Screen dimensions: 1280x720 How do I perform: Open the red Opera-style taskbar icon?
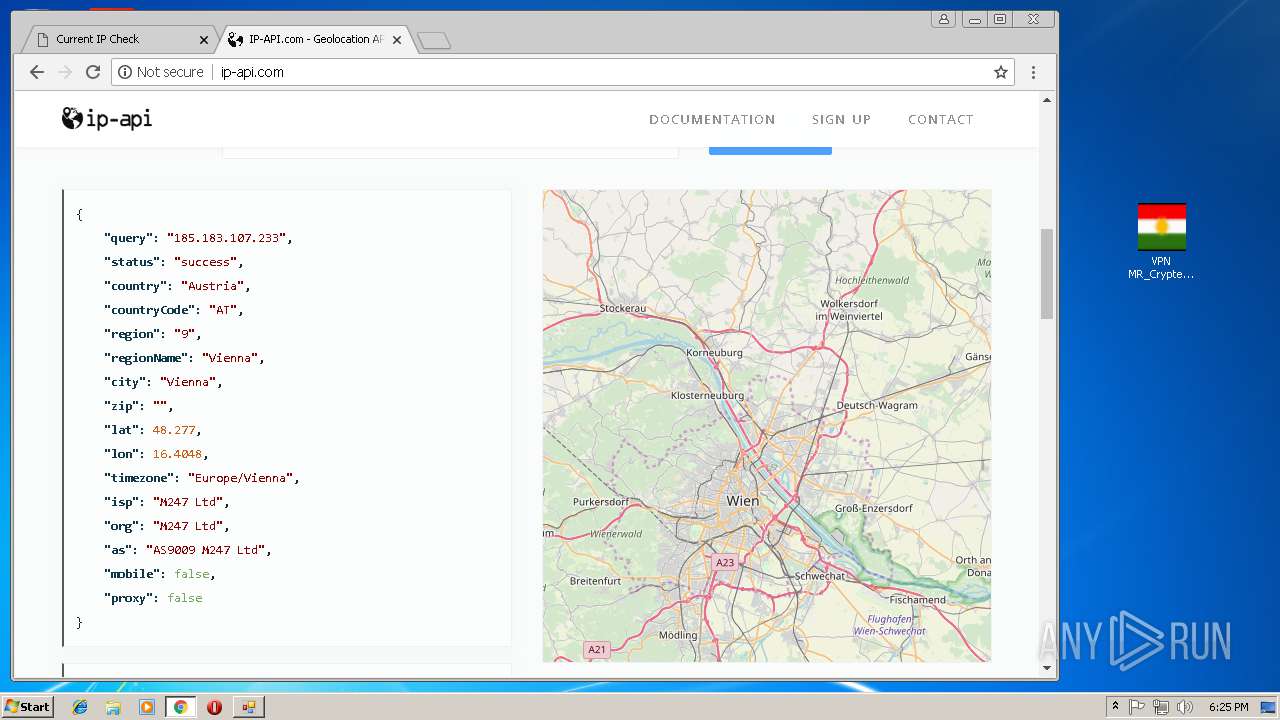tap(214, 707)
